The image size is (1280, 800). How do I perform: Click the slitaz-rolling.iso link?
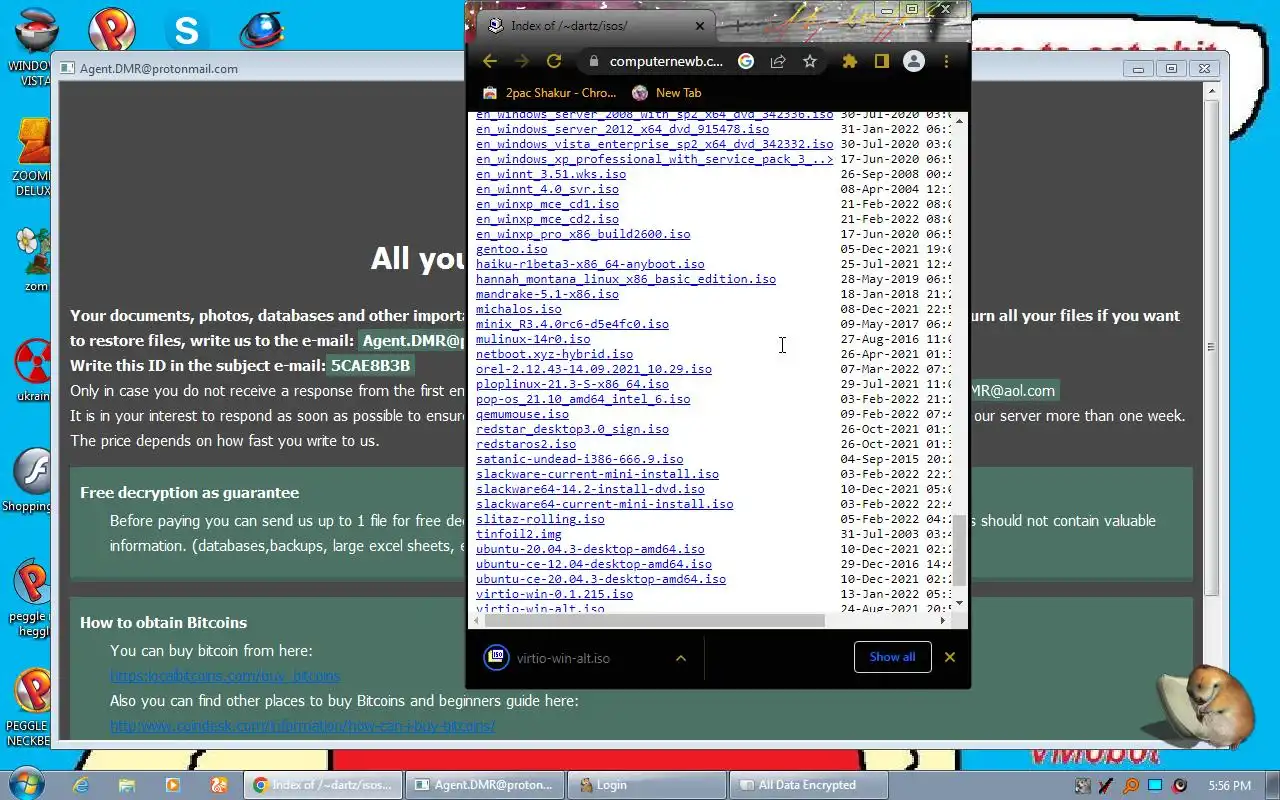coord(540,519)
